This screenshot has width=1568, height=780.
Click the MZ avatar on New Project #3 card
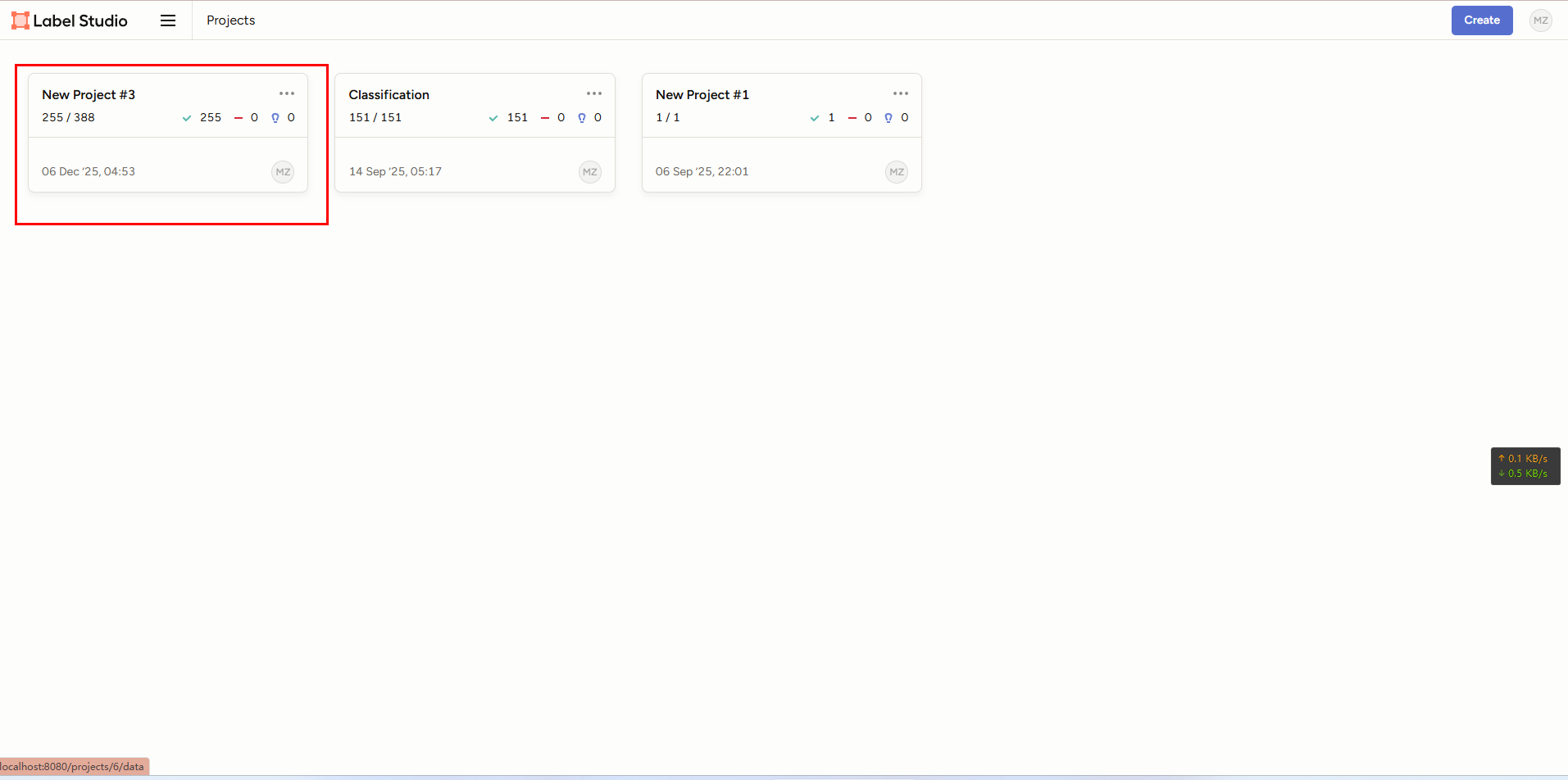283,172
